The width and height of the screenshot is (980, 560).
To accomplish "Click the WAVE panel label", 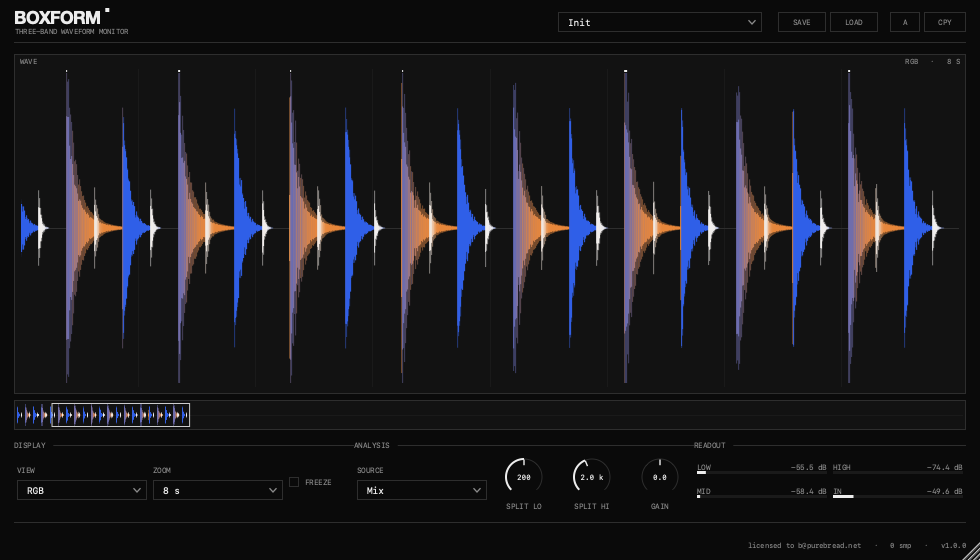I will 28,61.
